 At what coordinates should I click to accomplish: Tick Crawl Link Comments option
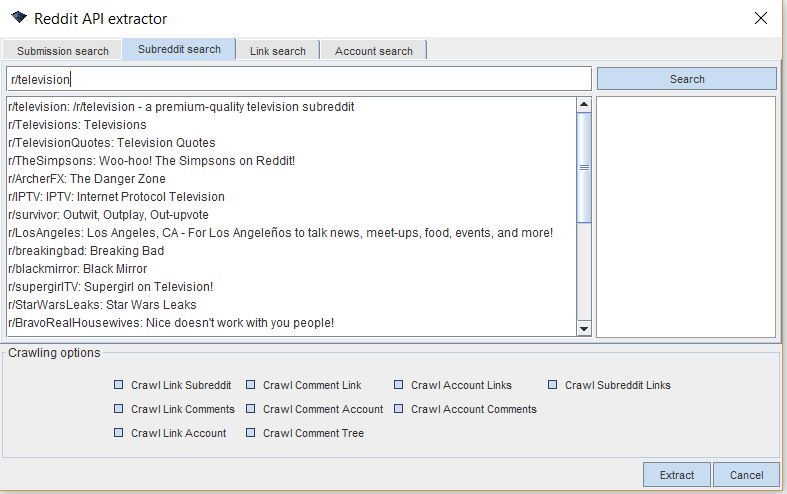(119, 409)
